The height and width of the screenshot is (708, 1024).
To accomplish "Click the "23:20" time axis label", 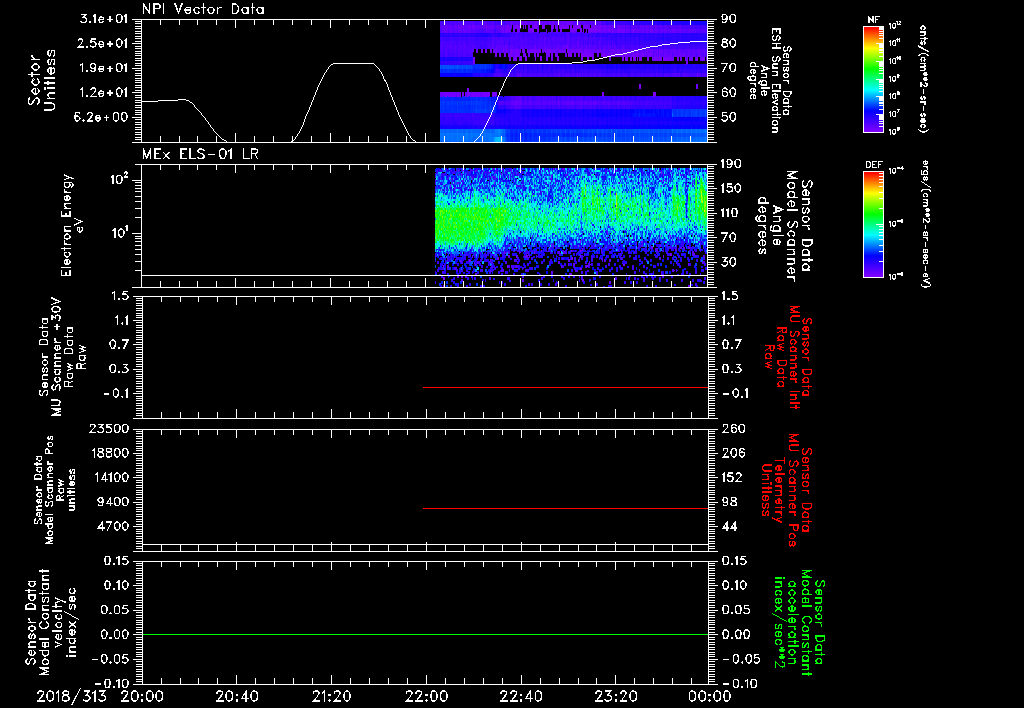I will pos(616,696).
